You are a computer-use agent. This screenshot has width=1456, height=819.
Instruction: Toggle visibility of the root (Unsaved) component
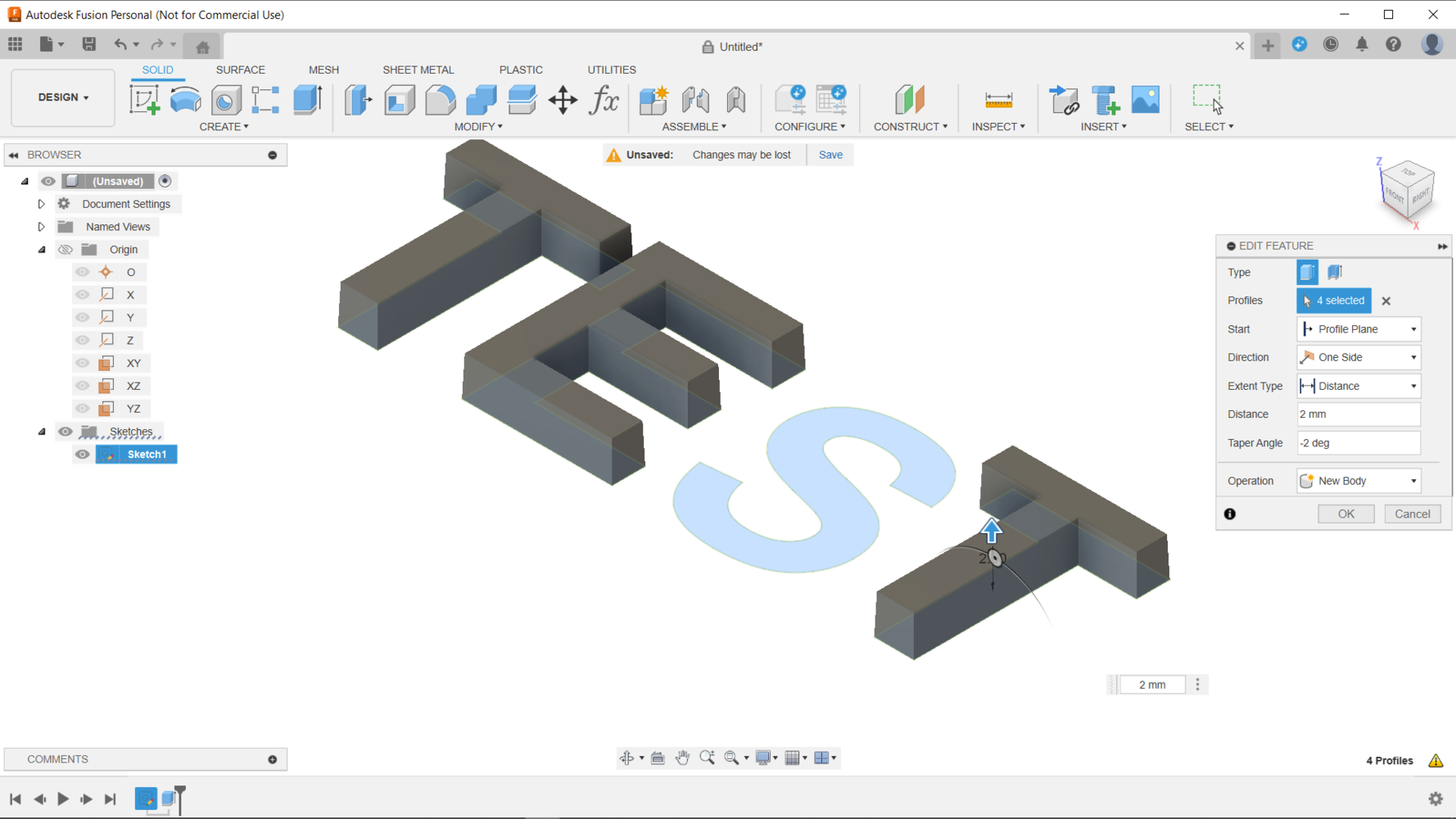pyautogui.click(x=48, y=181)
